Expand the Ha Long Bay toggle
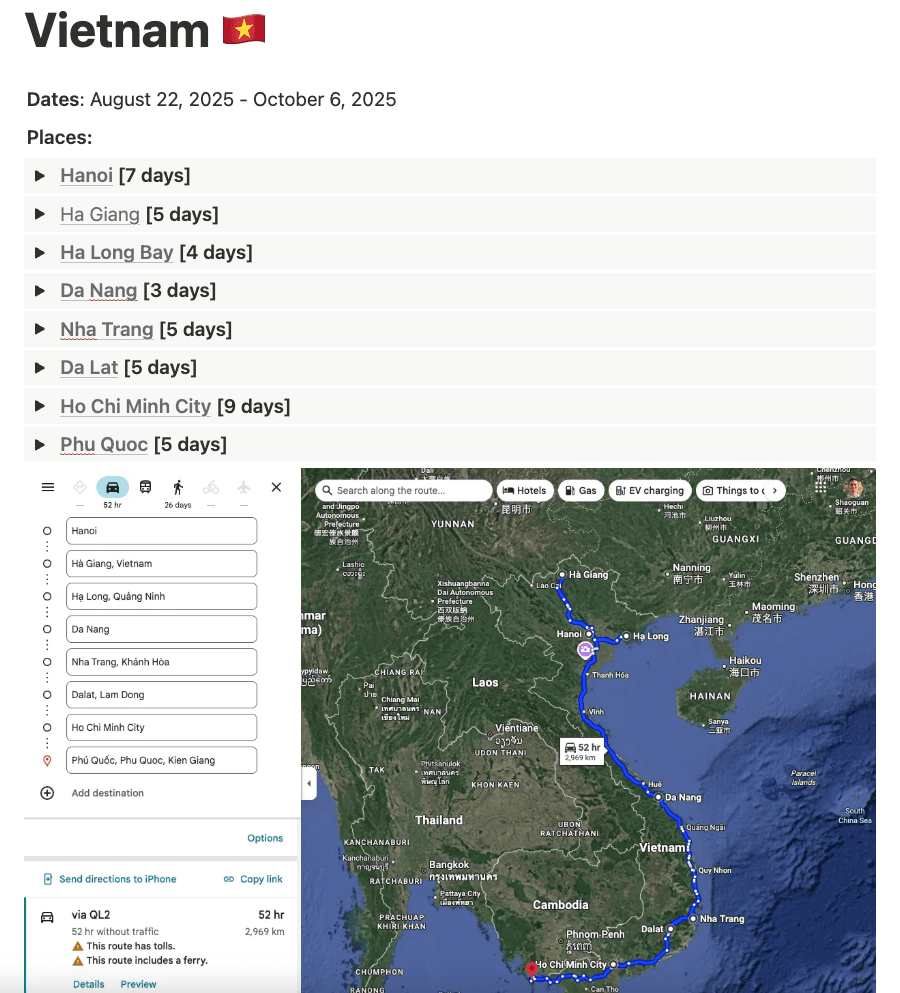The image size is (900, 993). click(x=40, y=253)
